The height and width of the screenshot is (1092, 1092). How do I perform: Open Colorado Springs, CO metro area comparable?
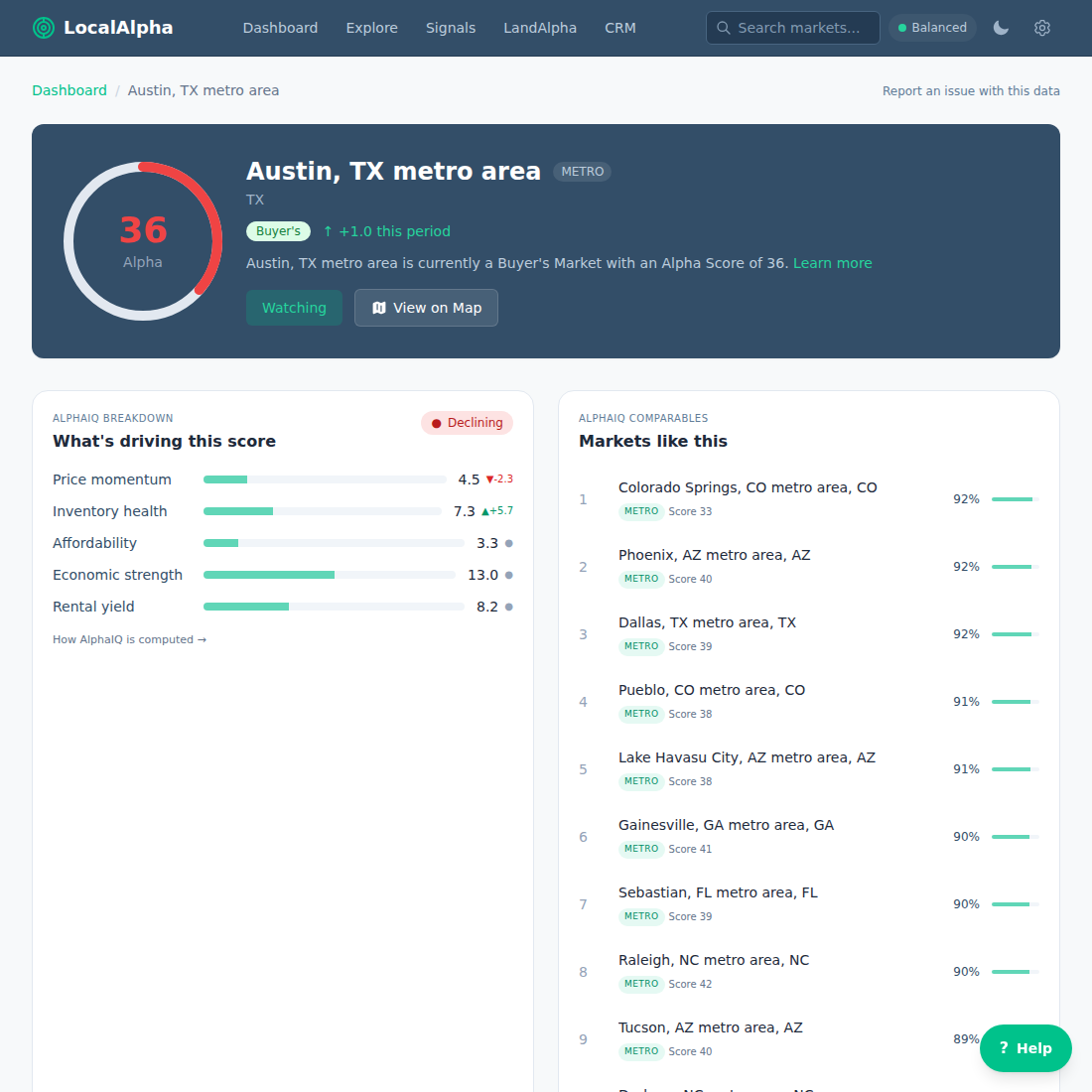click(x=808, y=498)
